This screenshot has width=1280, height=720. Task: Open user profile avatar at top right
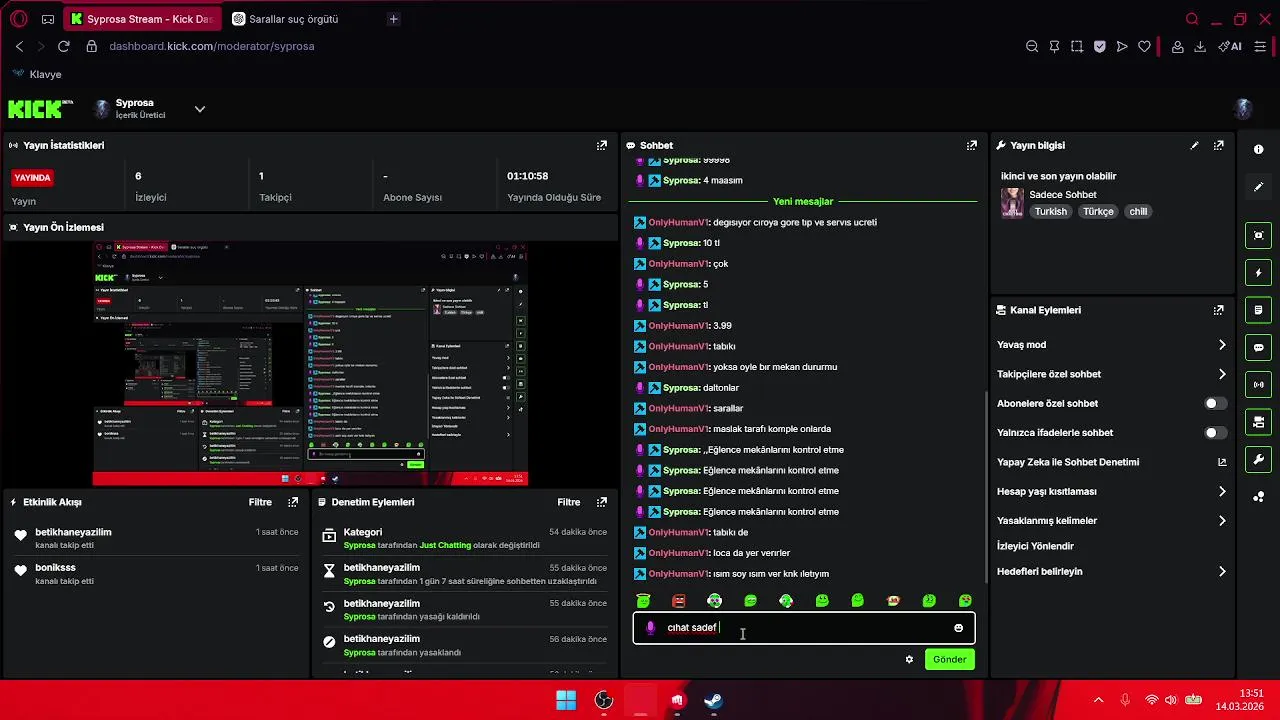click(x=1244, y=109)
